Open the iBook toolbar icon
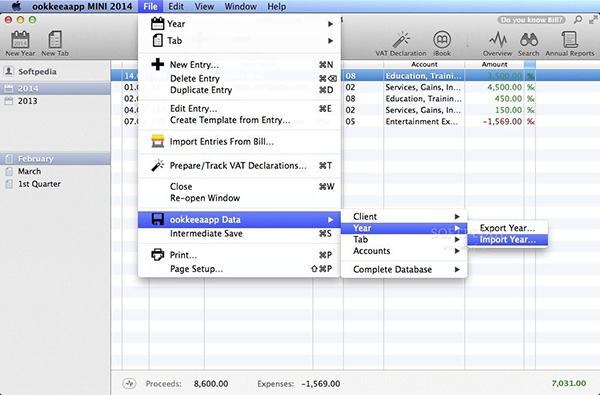 [x=442, y=39]
